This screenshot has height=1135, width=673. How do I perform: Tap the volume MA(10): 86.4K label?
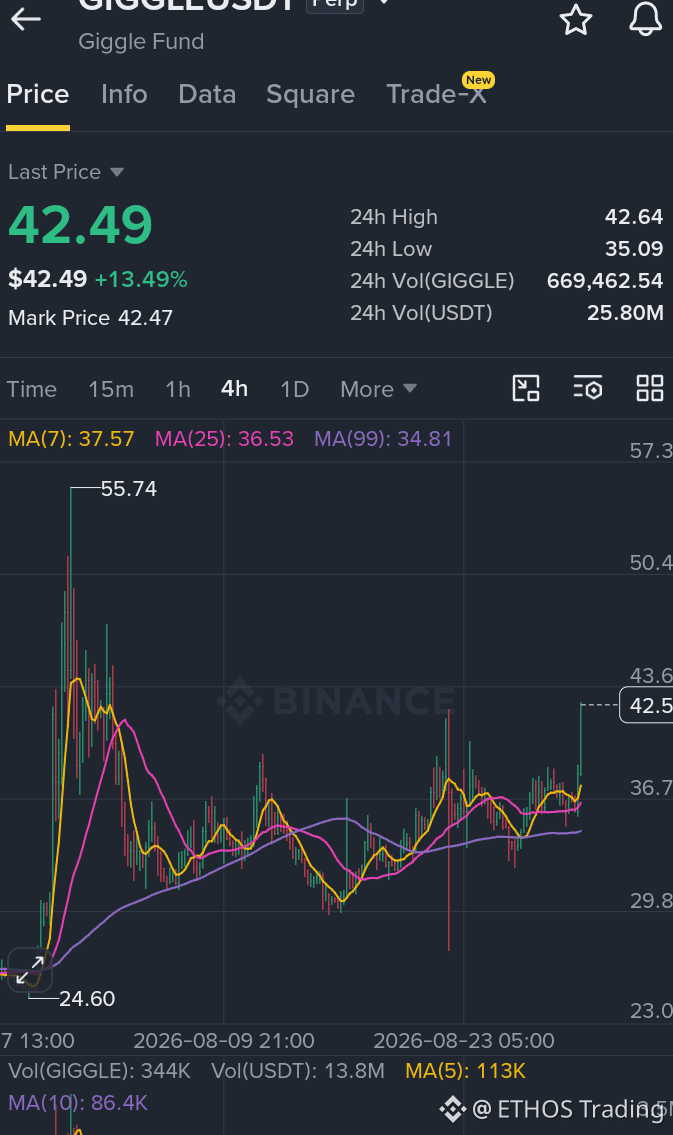tap(77, 1103)
